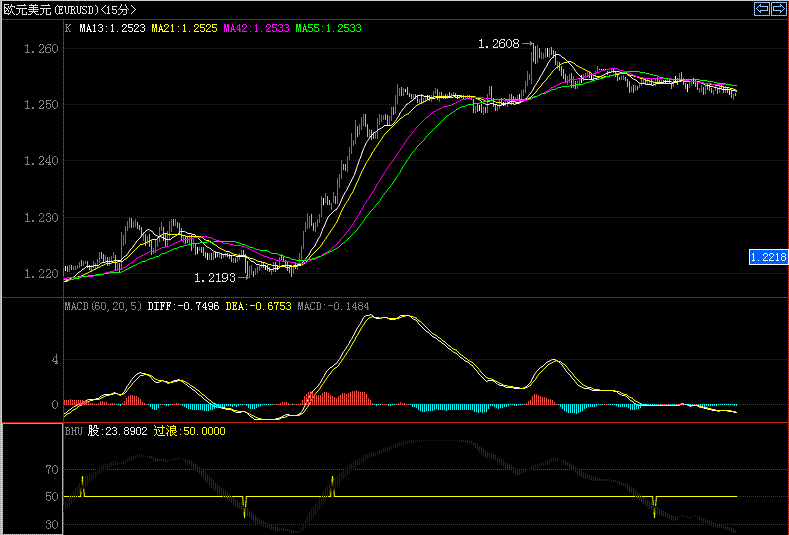Click the 1.260 price axis label
Screen dimensions: 789x535
pyautogui.click(x=41, y=49)
